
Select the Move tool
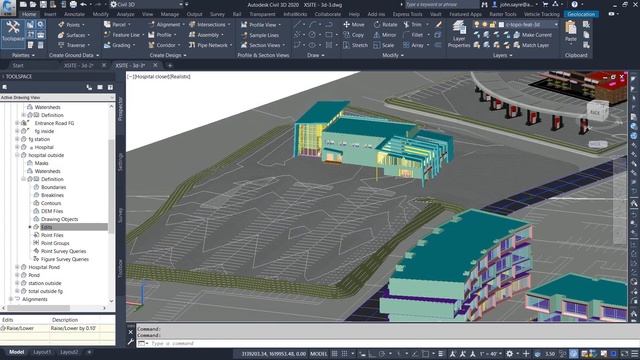coord(353,24)
